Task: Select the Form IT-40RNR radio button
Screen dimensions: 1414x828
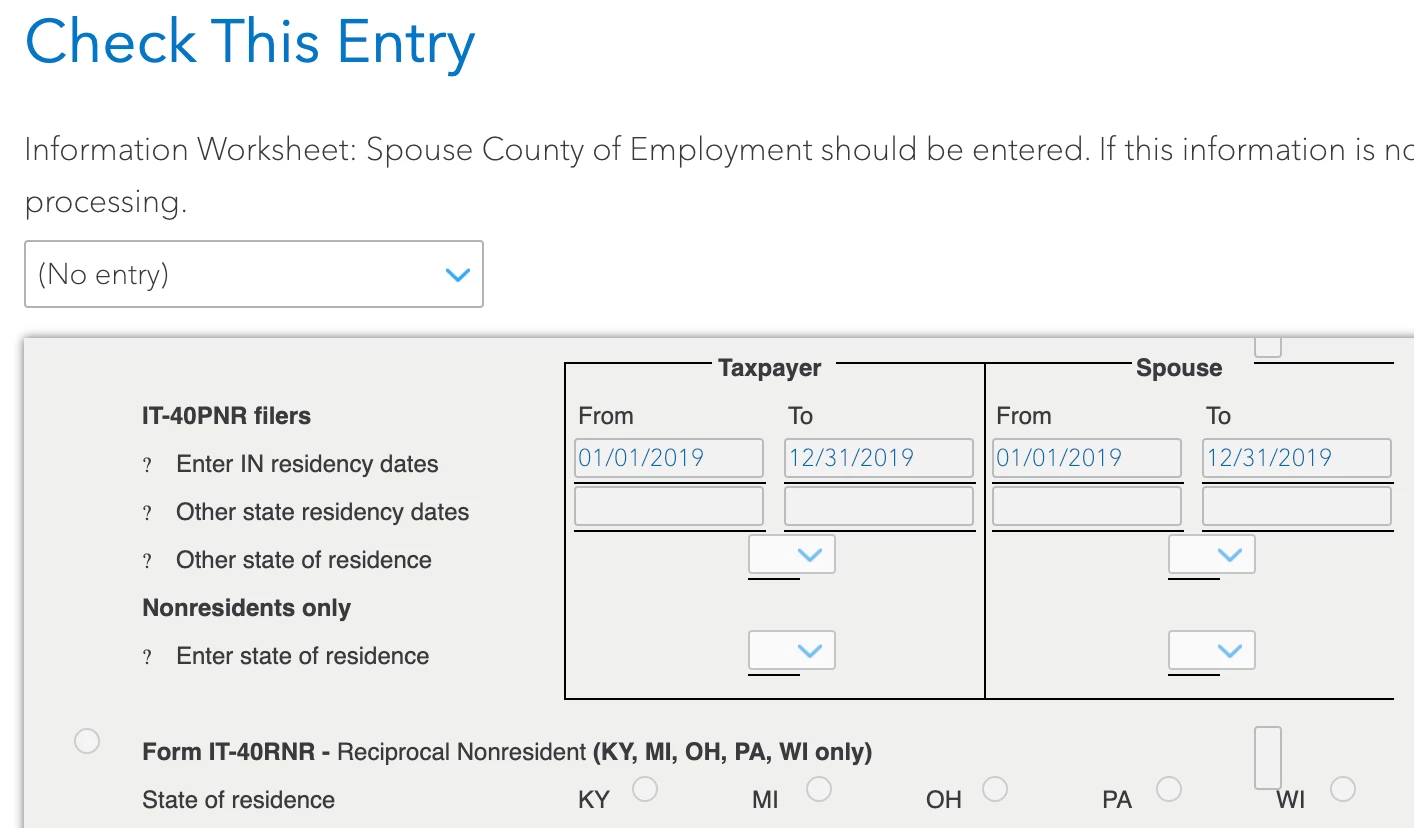Action: tap(87, 741)
